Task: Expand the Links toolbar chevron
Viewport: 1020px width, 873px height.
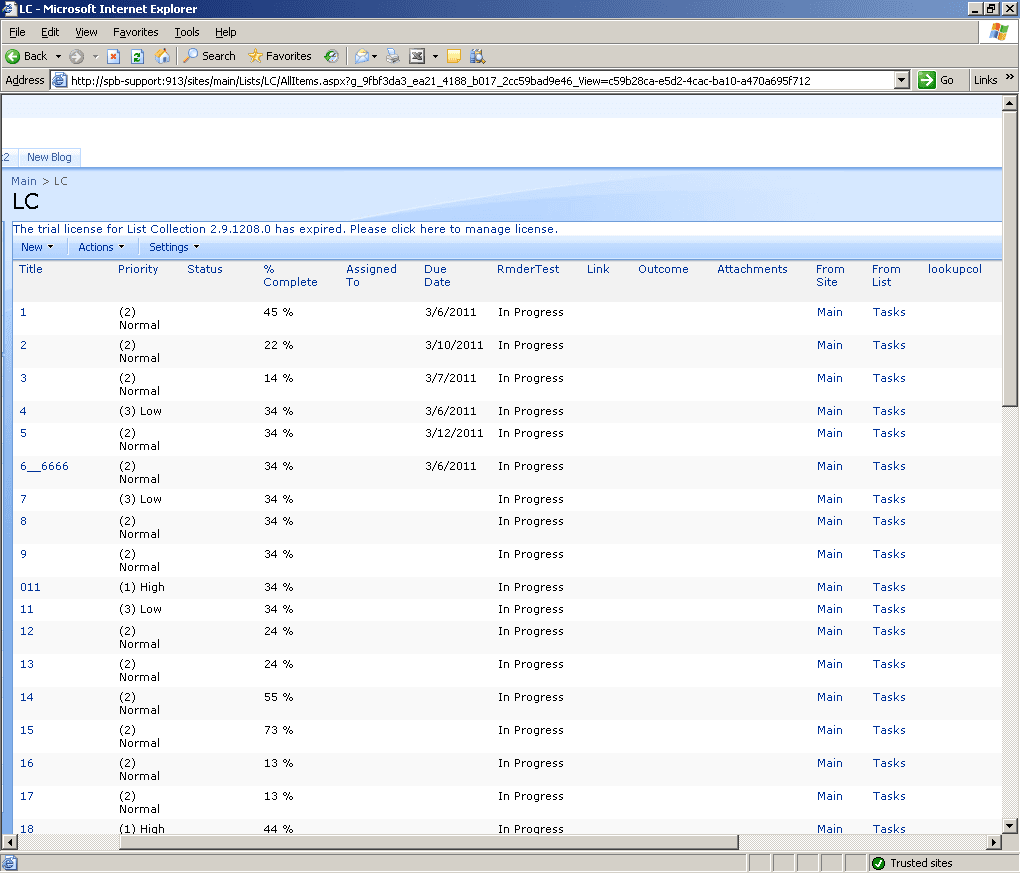Action: tap(1010, 77)
